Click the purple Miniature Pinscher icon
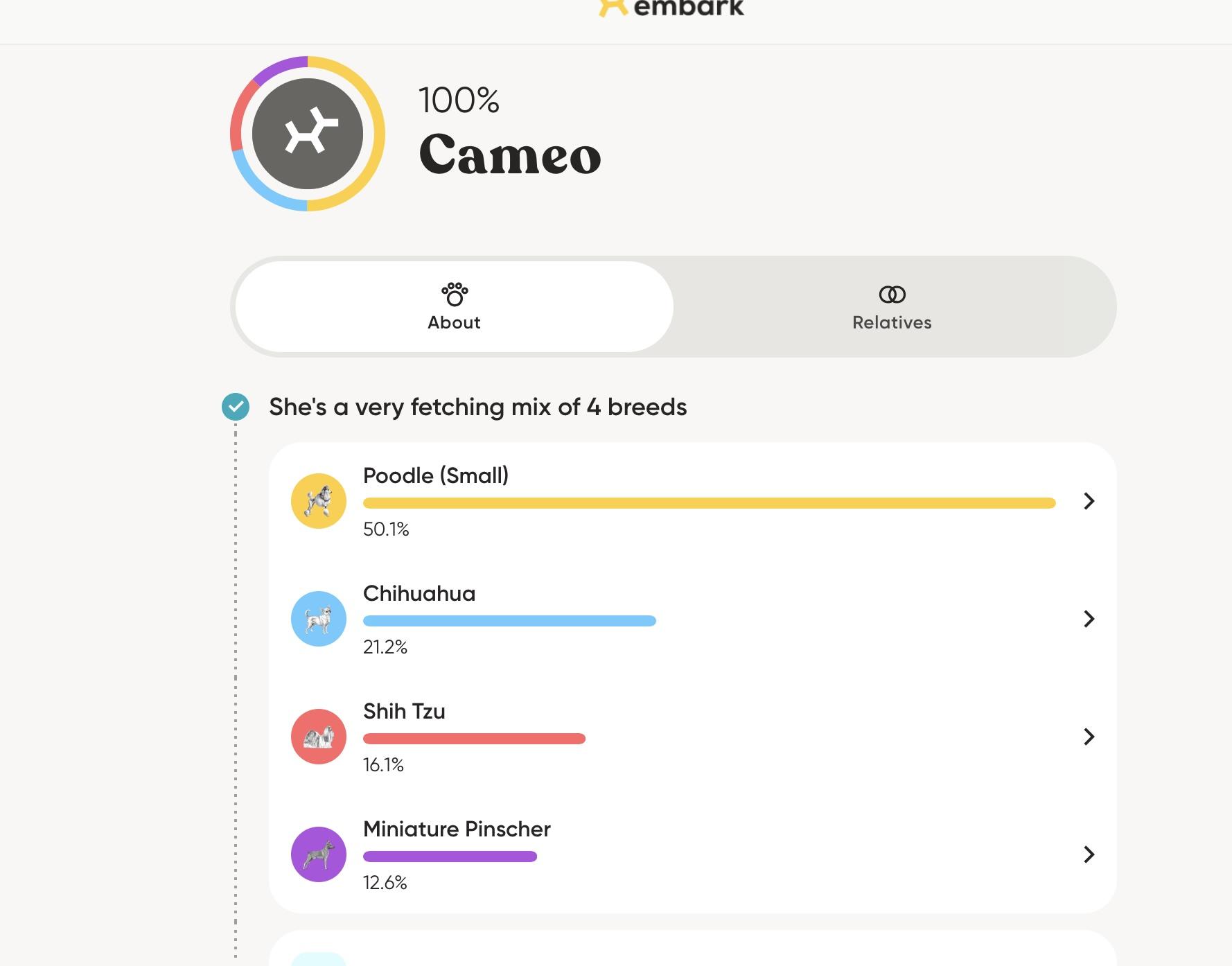1232x966 pixels. click(319, 854)
